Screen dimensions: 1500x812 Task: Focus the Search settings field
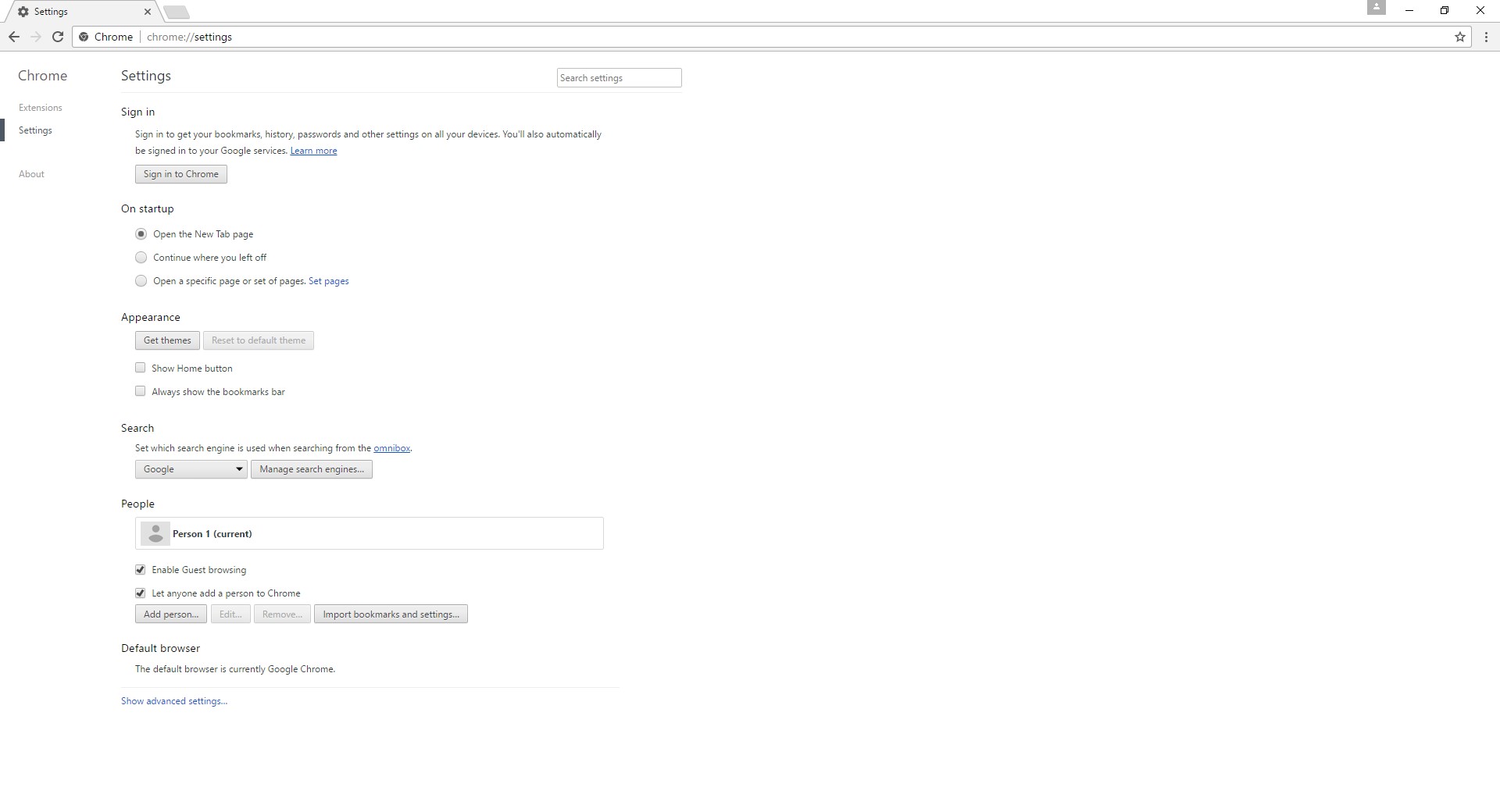(620, 78)
